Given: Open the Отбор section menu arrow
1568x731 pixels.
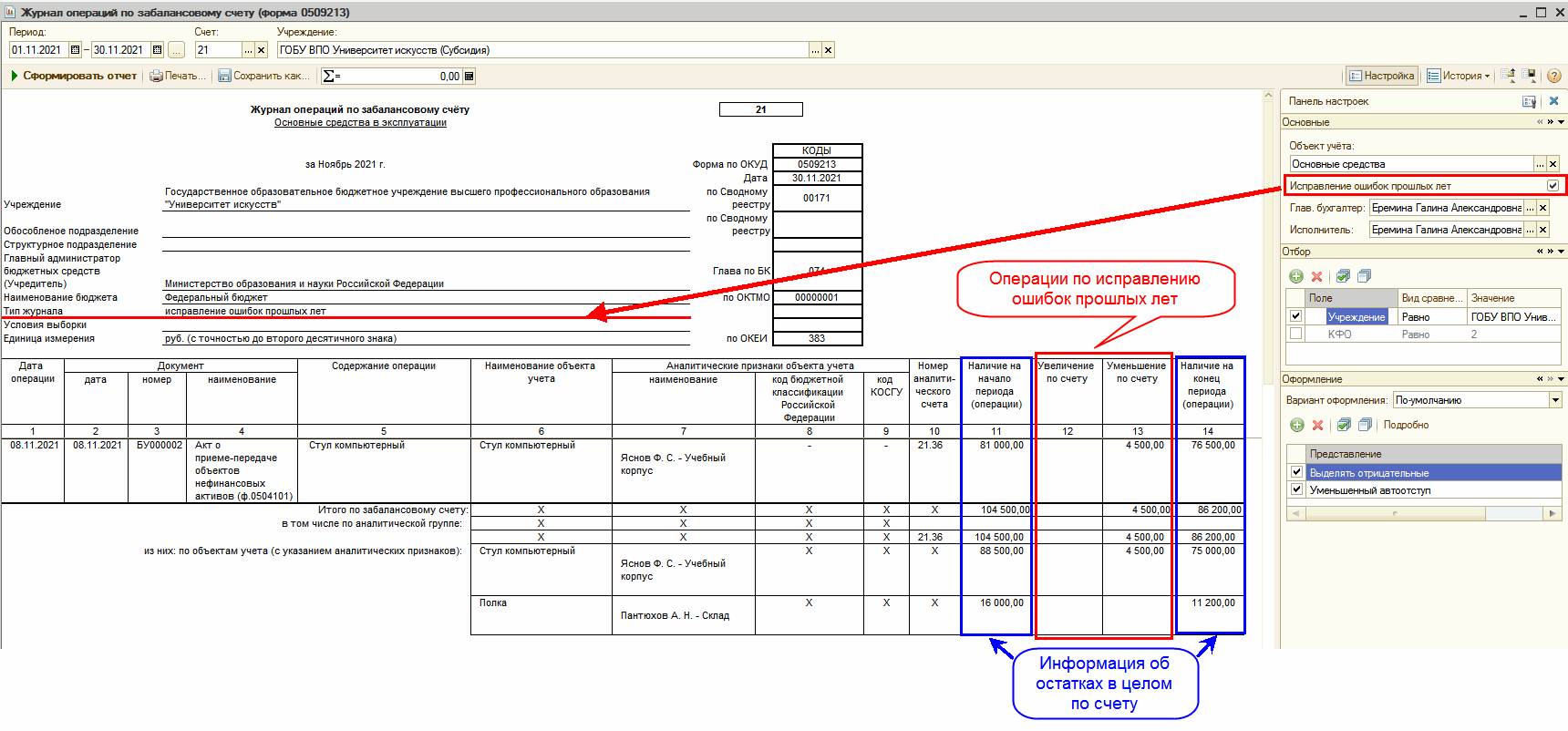Looking at the screenshot, I should click(1561, 252).
